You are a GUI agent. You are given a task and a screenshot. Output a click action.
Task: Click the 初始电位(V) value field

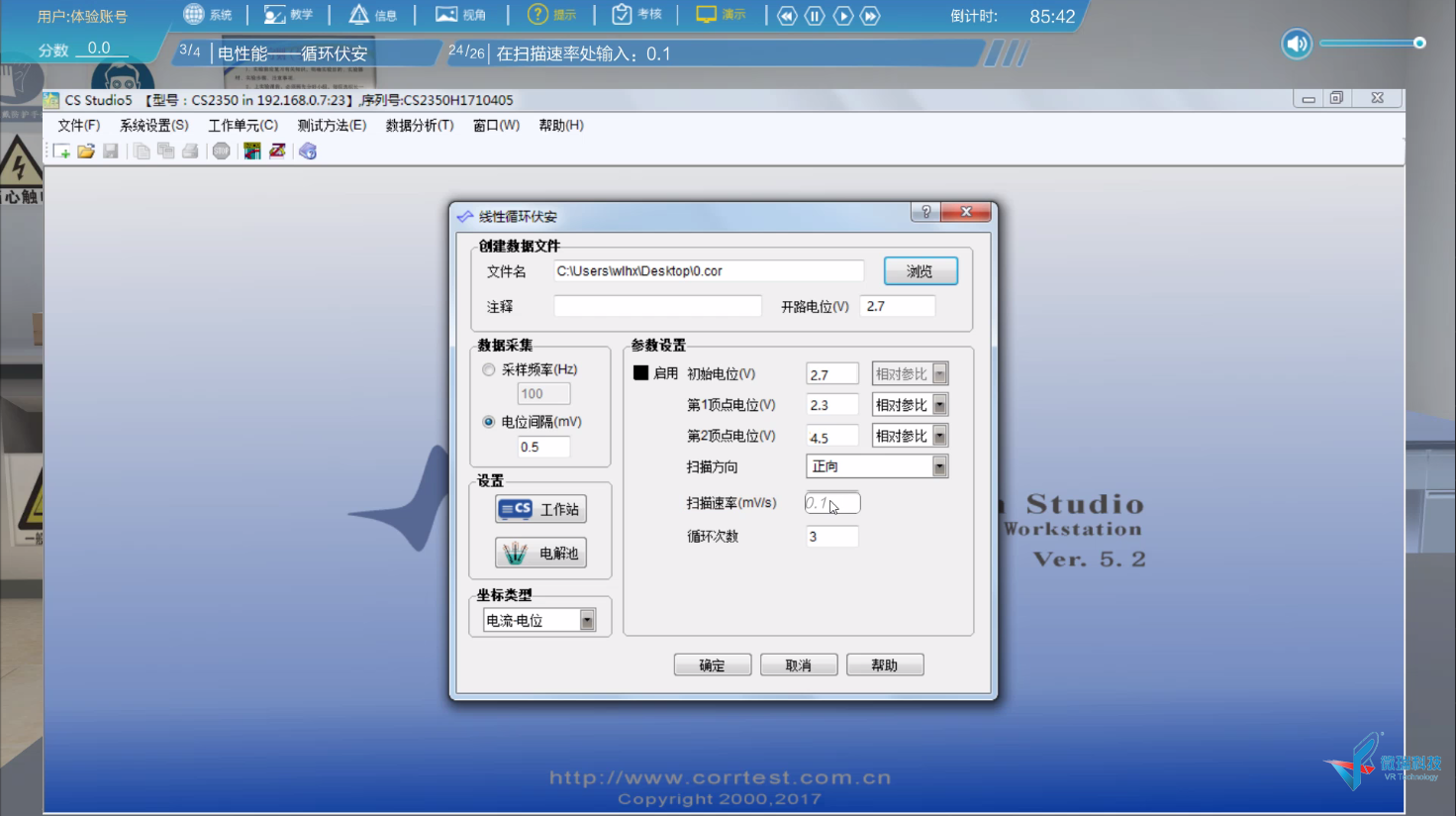coord(832,374)
